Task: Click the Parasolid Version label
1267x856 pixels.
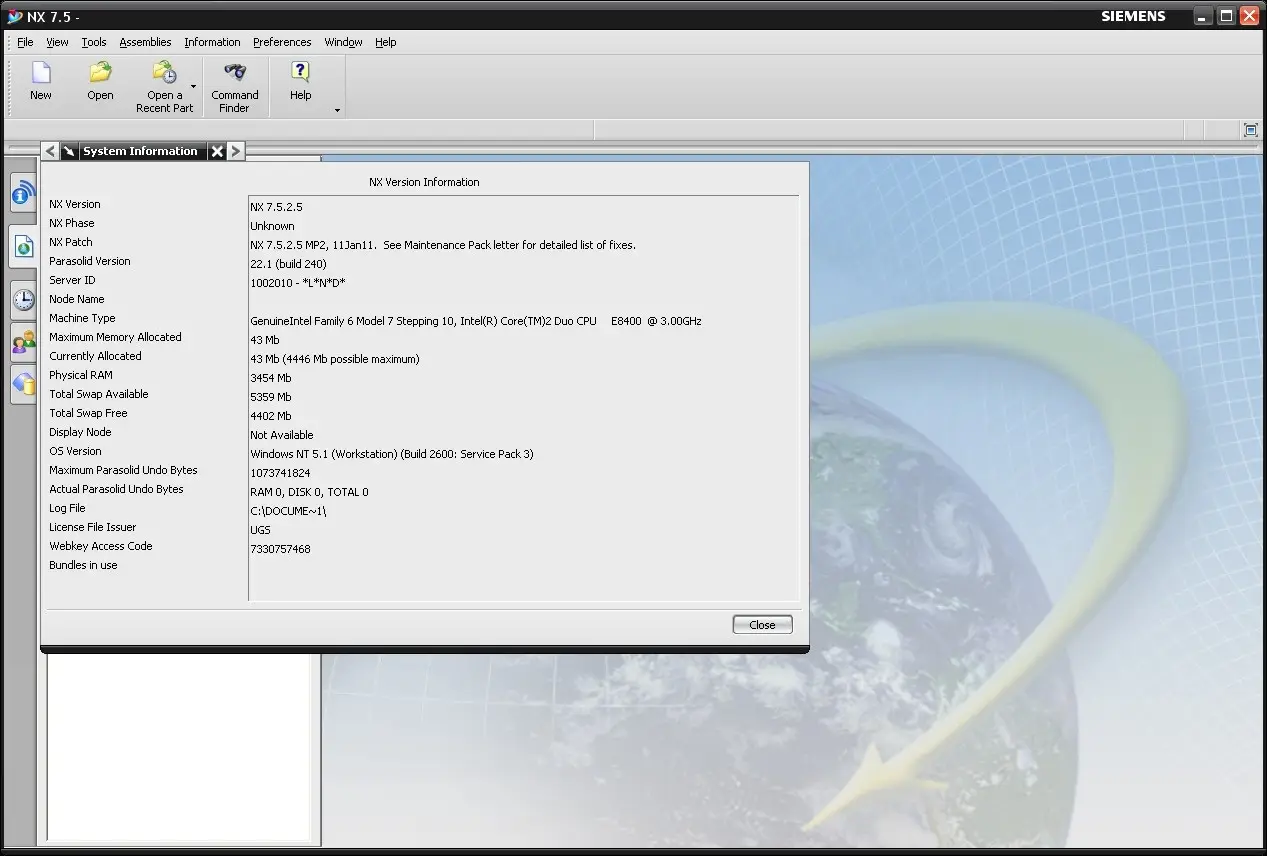Action: point(90,261)
